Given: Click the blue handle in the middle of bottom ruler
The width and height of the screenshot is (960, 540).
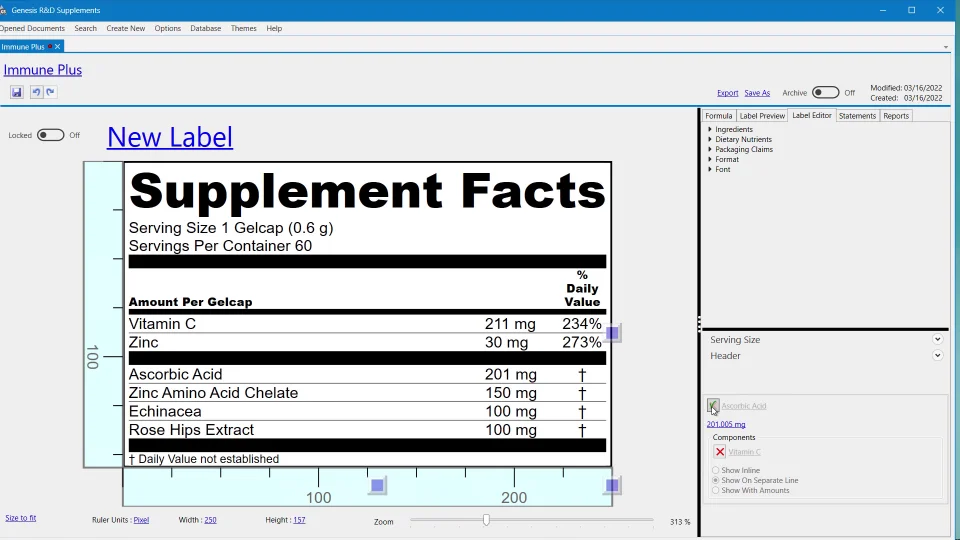Looking at the screenshot, I should (x=377, y=485).
